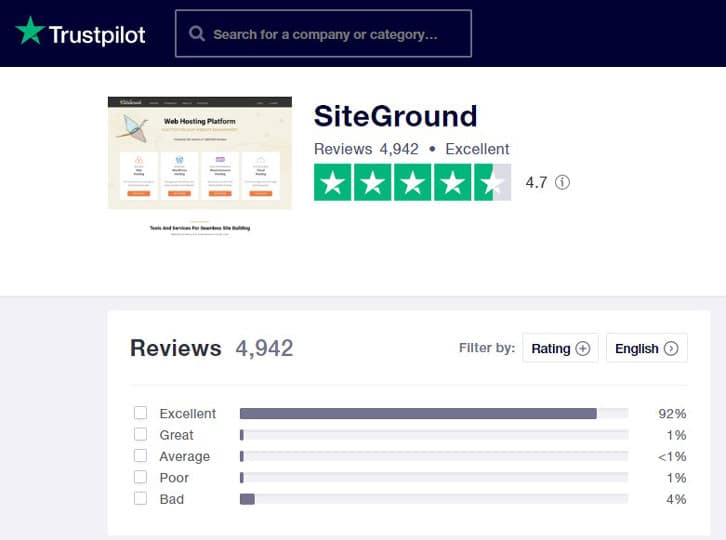The height and width of the screenshot is (540, 726).
Task: Check the Excellent rating checkbox
Action: click(x=140, y=413)
